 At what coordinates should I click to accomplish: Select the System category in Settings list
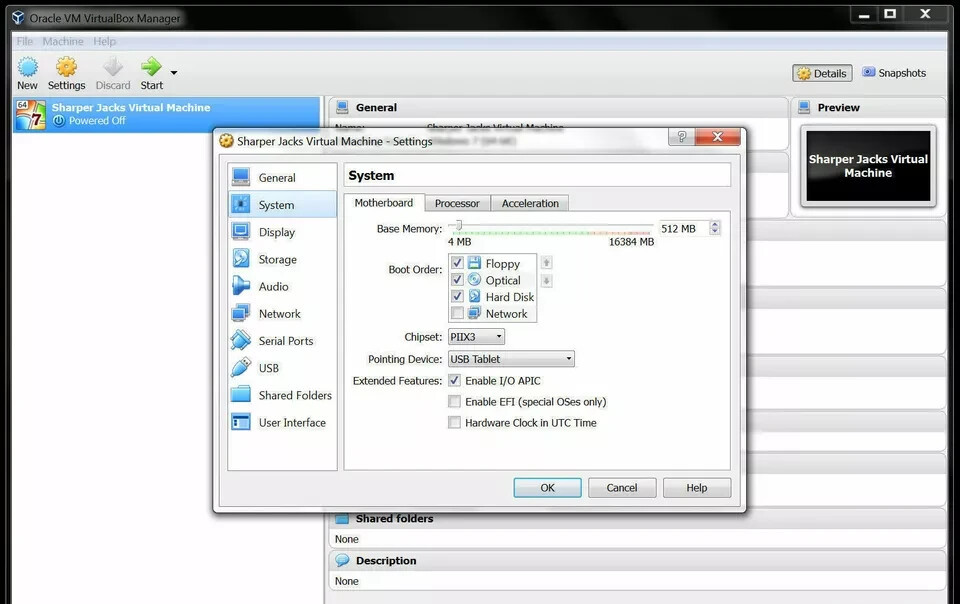click(x=282, y=205)
